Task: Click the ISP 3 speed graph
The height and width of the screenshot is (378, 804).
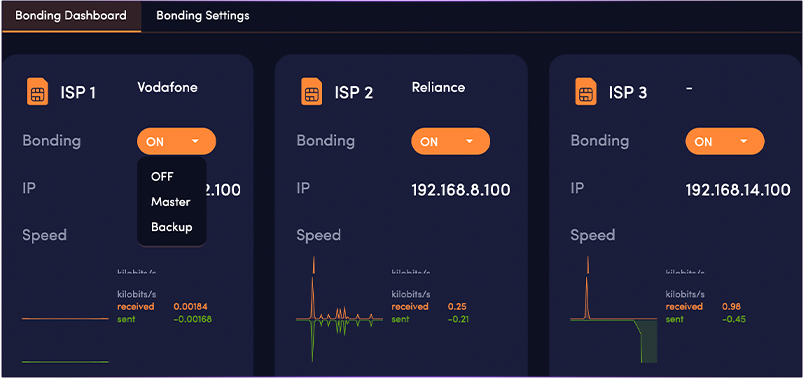Action: [x=614, y=310]
